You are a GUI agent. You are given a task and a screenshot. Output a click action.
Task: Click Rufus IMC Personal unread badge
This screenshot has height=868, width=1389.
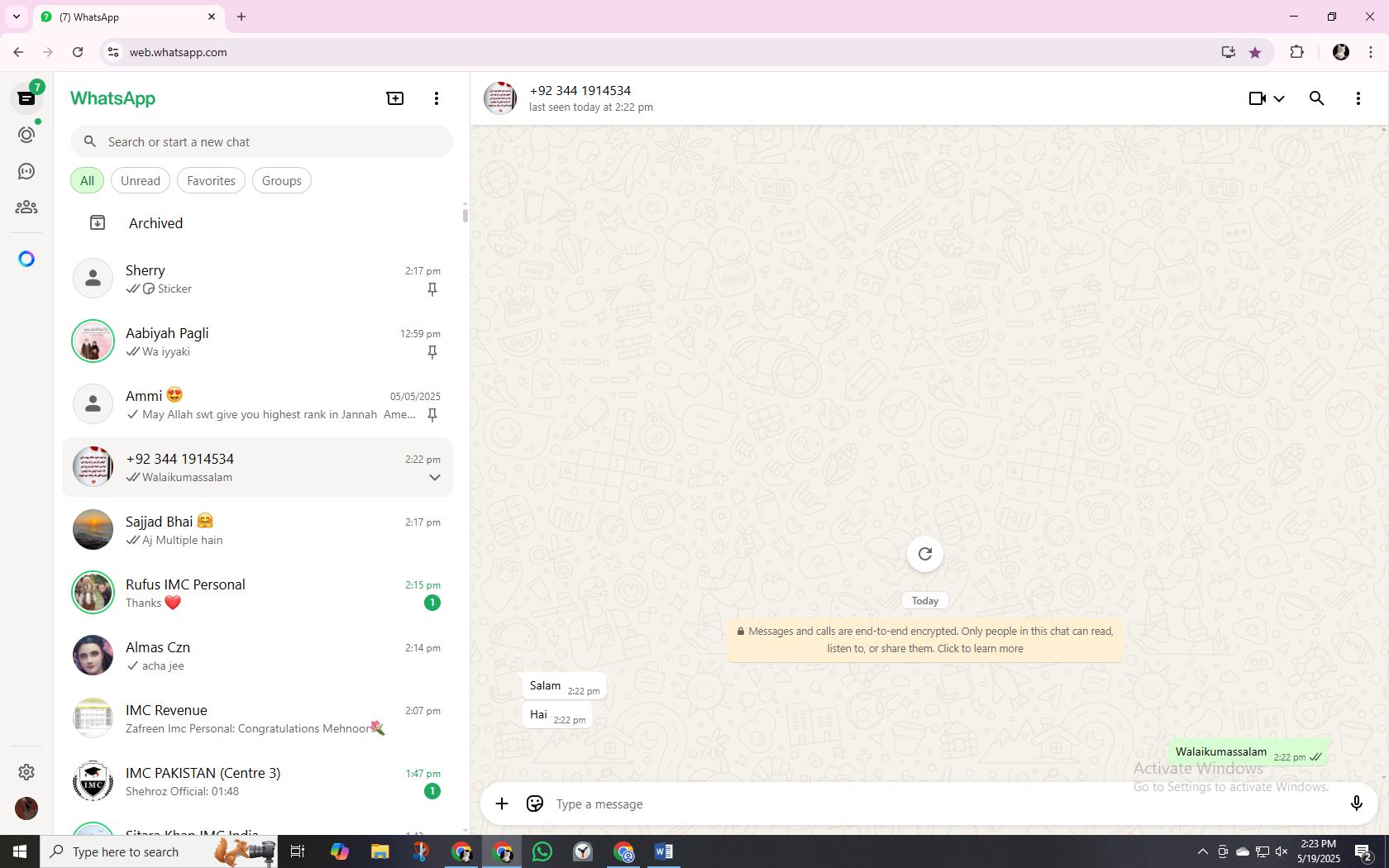(432, 603)
